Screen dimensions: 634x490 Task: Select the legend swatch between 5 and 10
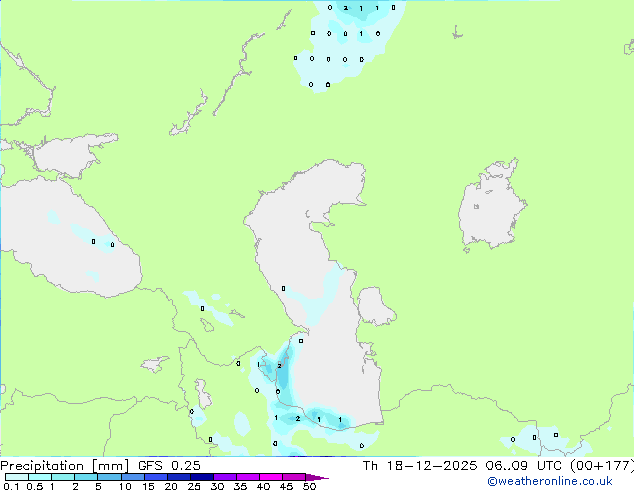[109, 477]
